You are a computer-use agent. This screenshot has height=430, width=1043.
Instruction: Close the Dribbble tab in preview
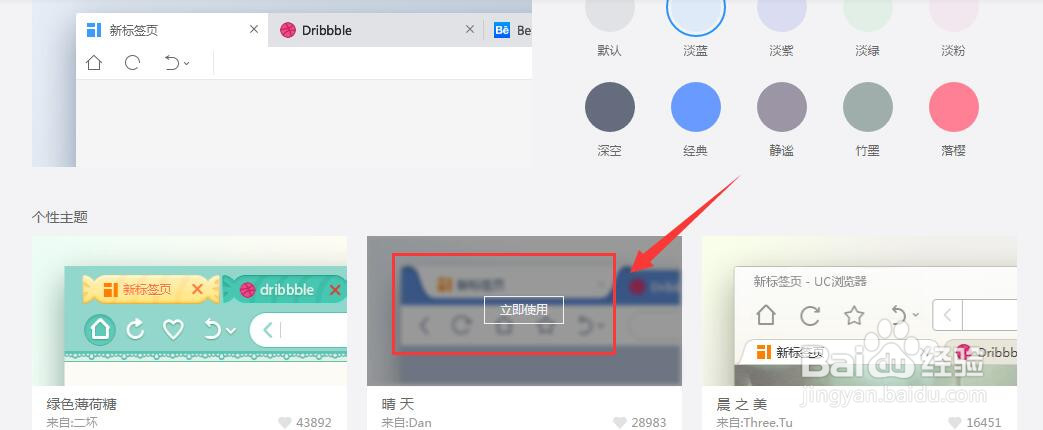pos(470,29)
